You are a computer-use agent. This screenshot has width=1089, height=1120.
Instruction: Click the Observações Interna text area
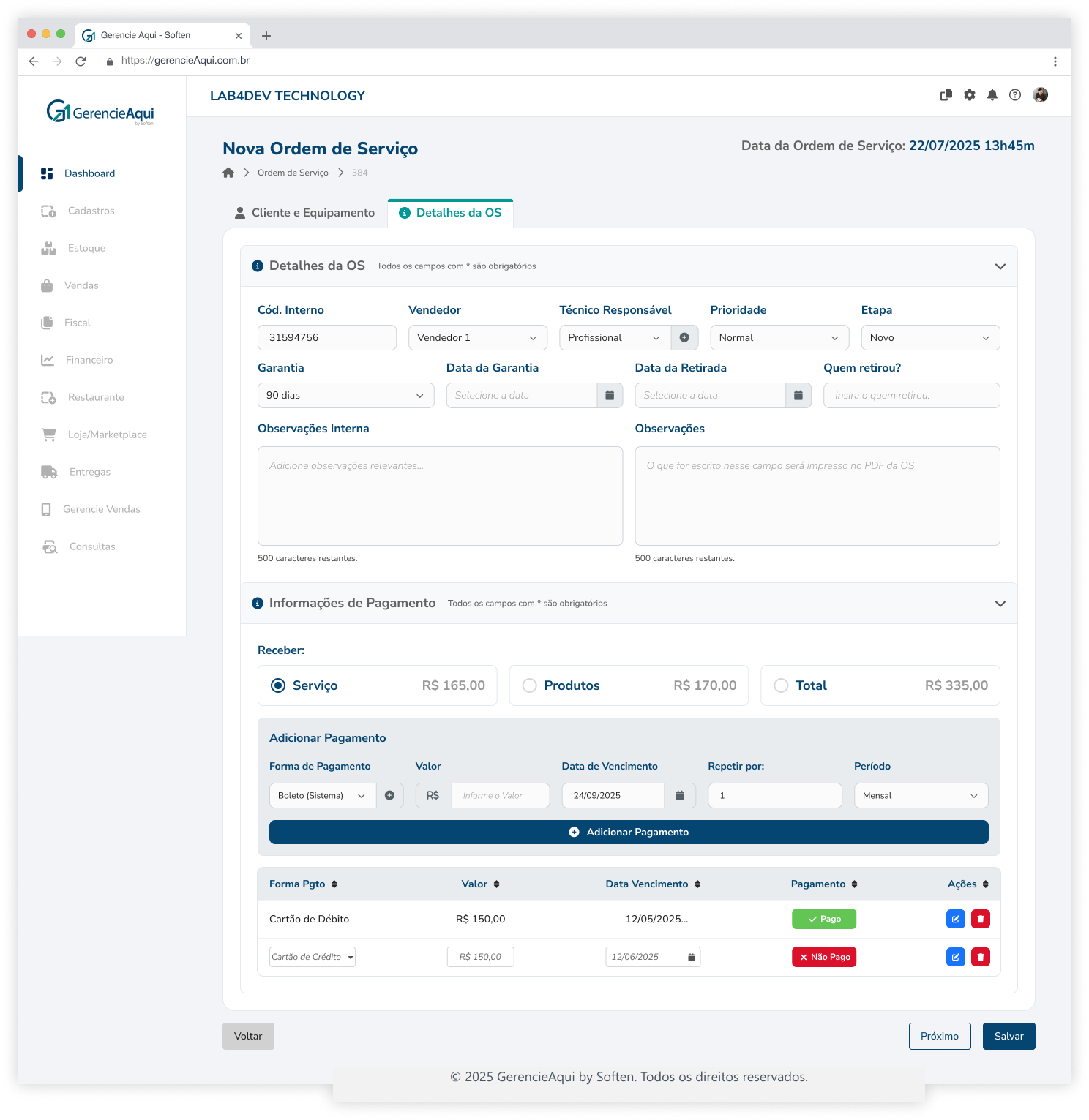pyautogui.click(x=440, y=496)
